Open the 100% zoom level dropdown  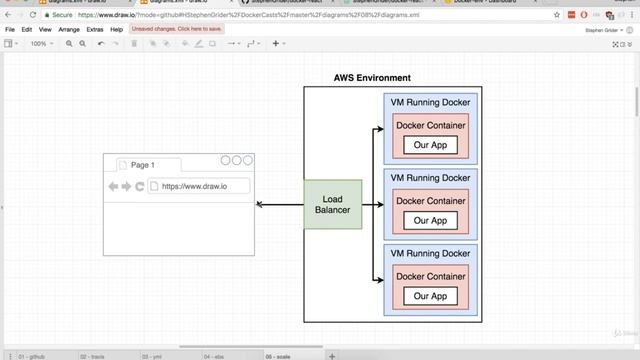point(42,44)
